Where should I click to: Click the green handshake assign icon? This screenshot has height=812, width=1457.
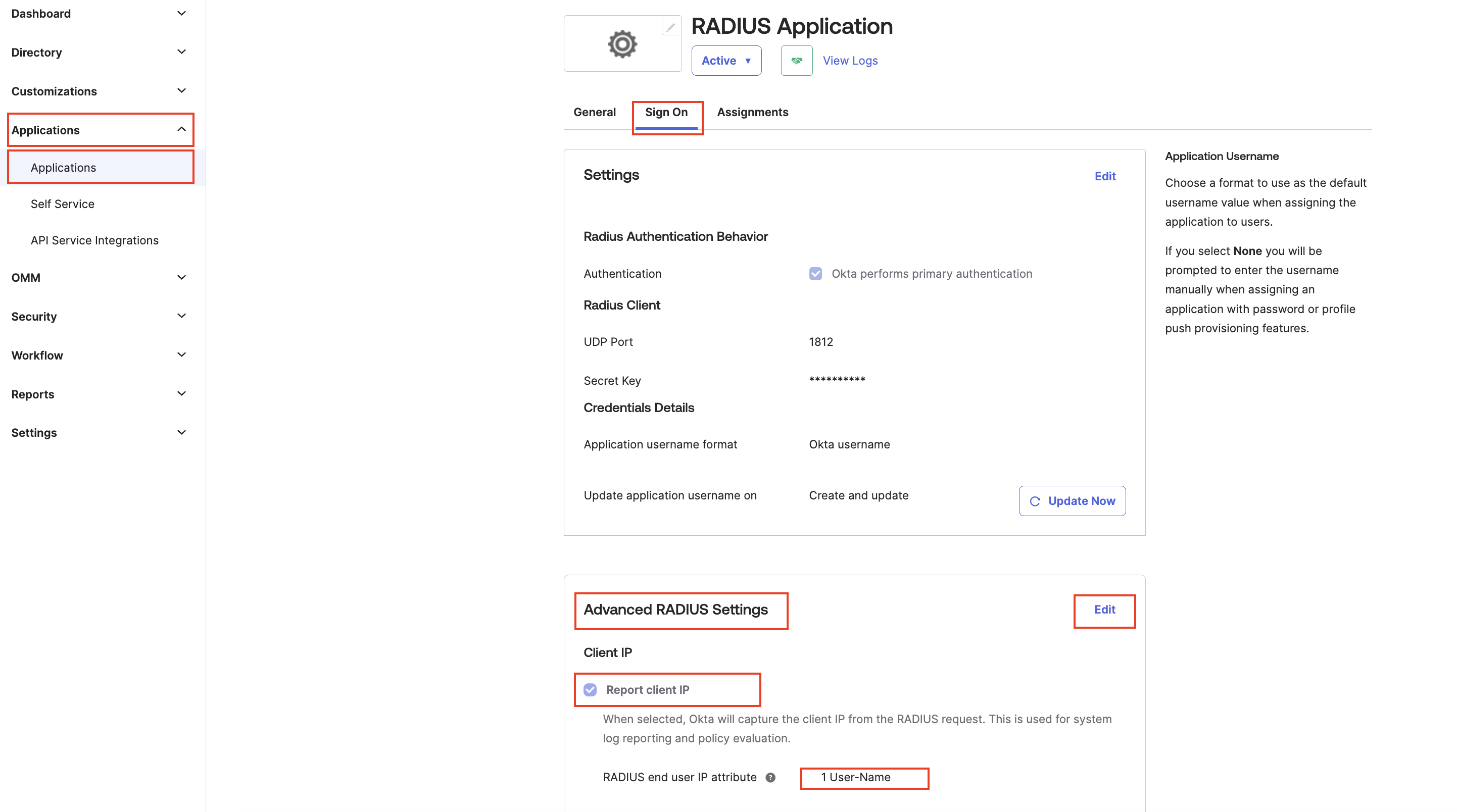[796, 61]
